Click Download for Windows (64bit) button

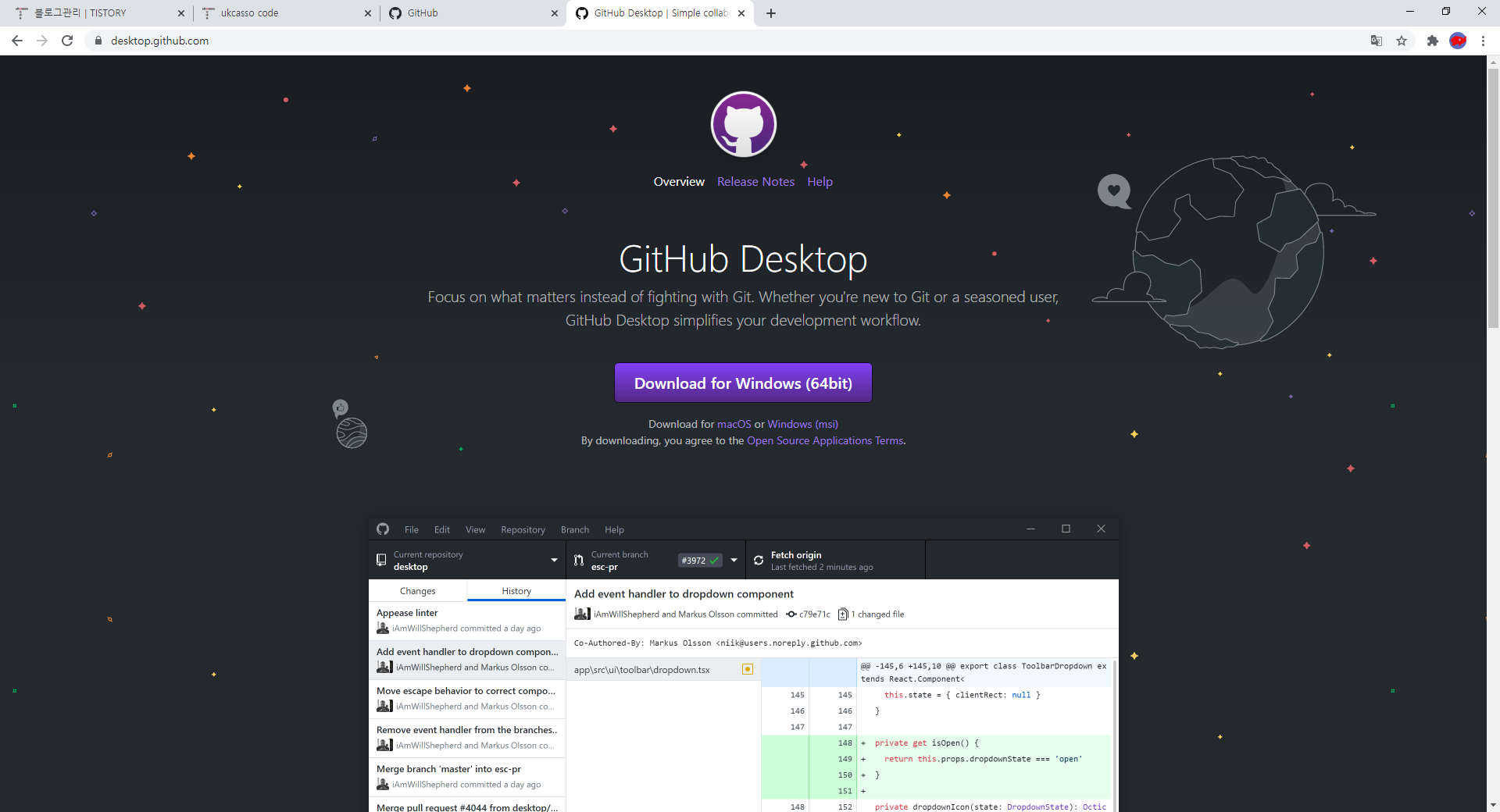(743, 383)
